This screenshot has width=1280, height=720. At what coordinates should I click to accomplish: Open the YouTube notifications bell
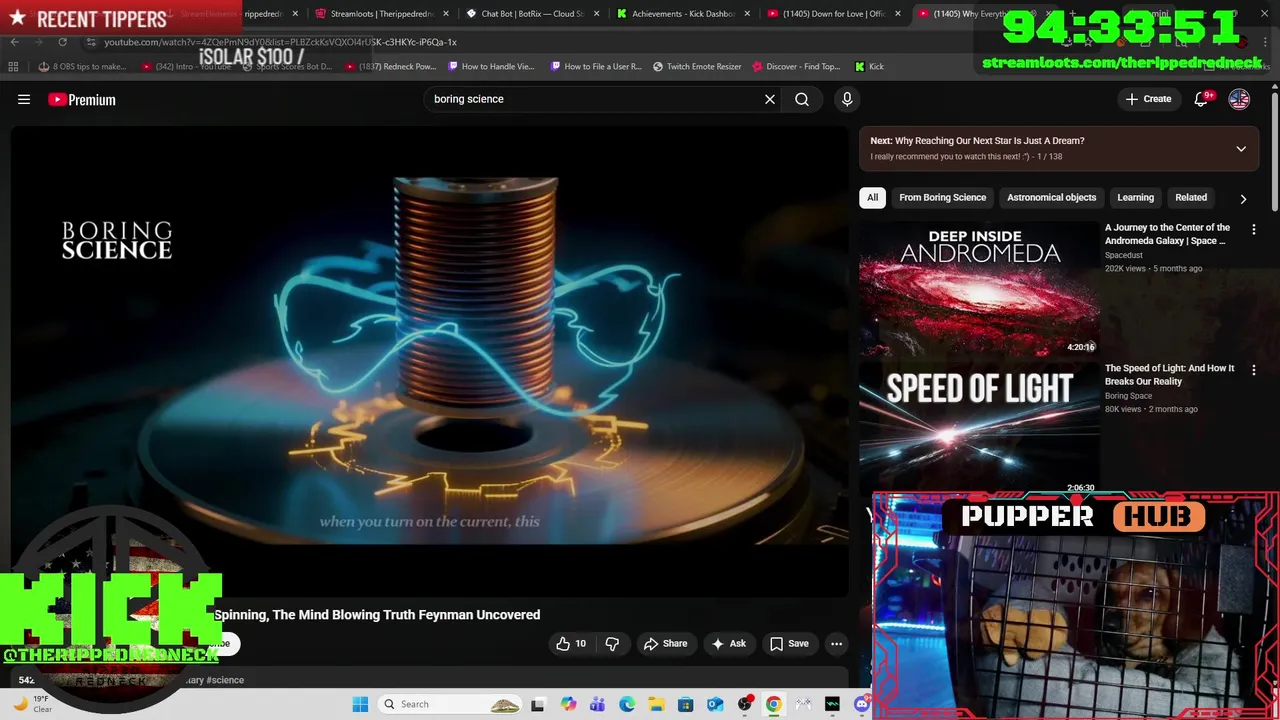click(1202, 99)
